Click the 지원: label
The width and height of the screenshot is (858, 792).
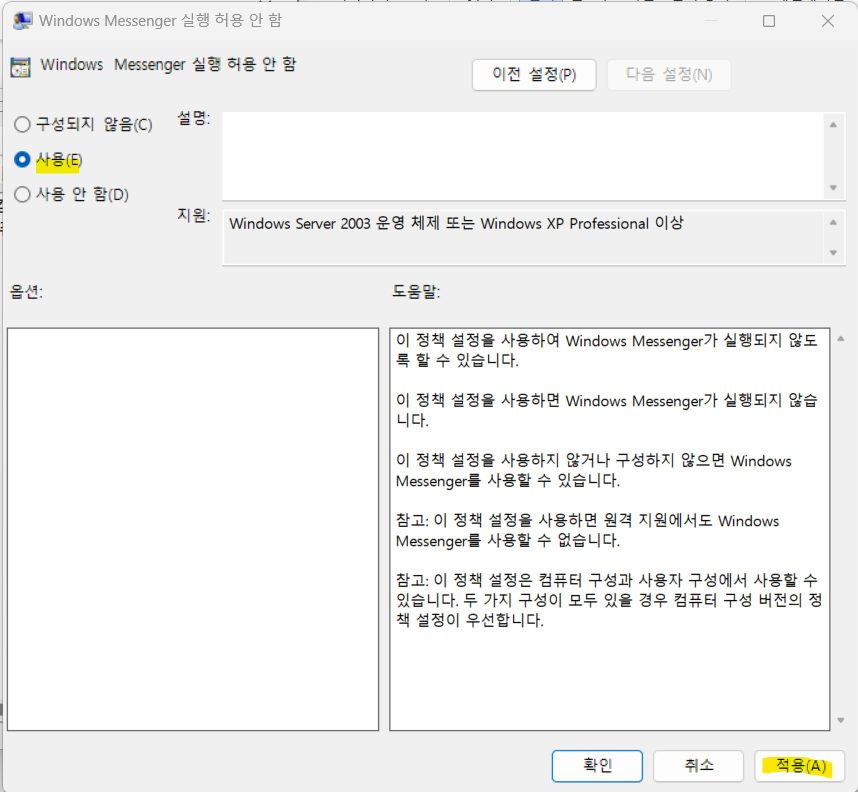pyautogui.click(x=194, y=215)
